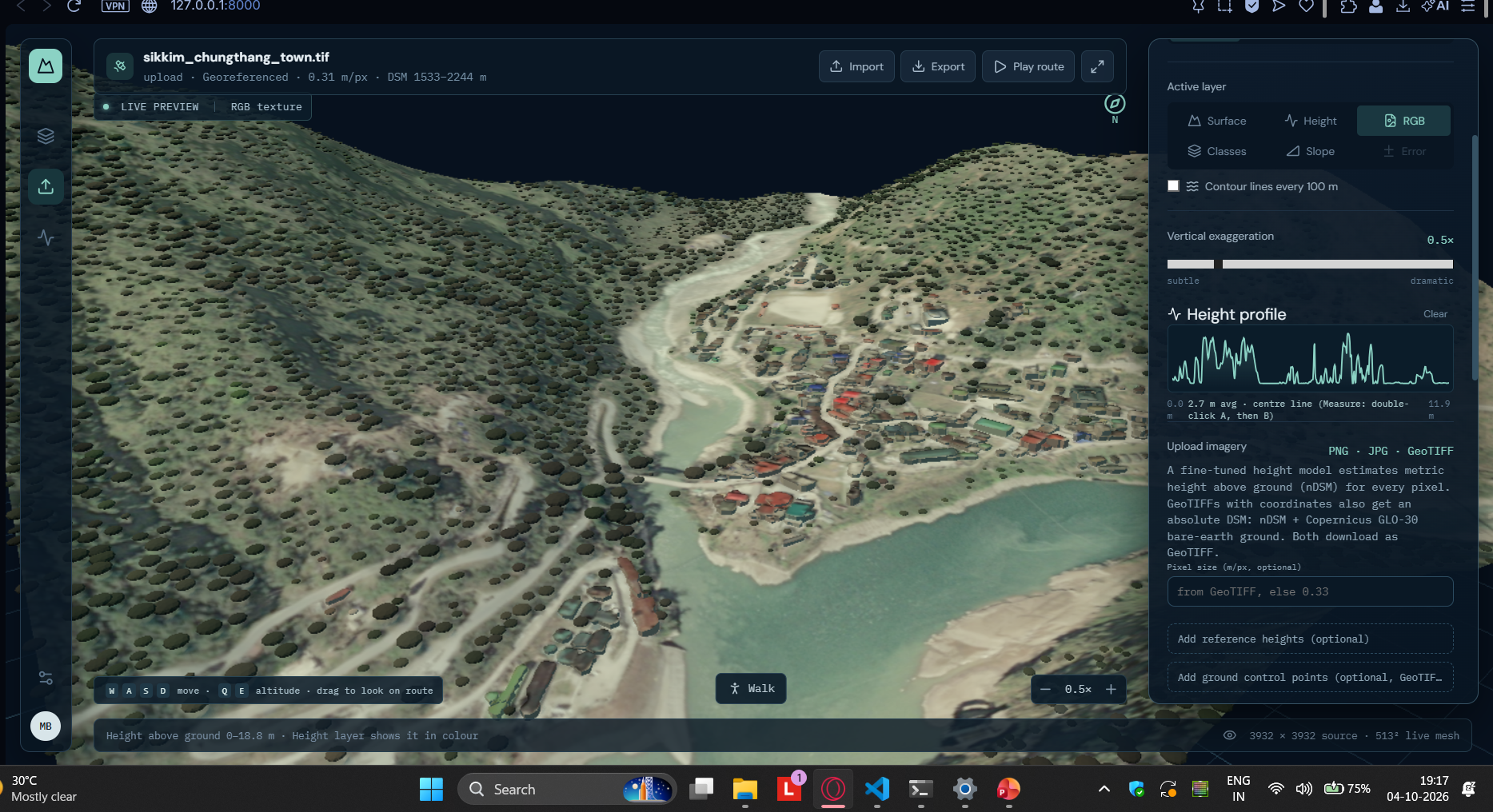Adjust the Vertical exaggeration slider
The image size is (1493, 812).
click(x=1310, y=264)
